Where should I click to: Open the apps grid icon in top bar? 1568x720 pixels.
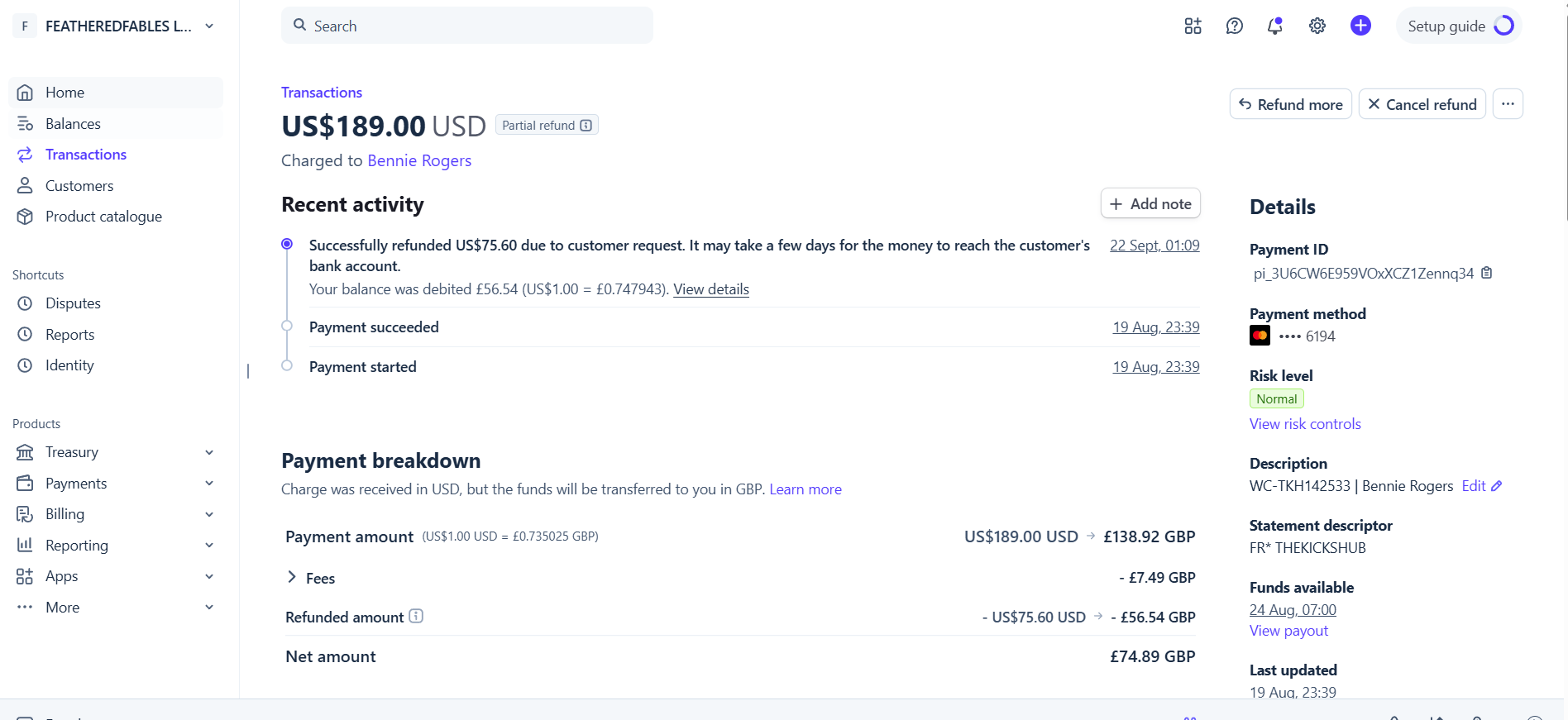coord(1193,26)
